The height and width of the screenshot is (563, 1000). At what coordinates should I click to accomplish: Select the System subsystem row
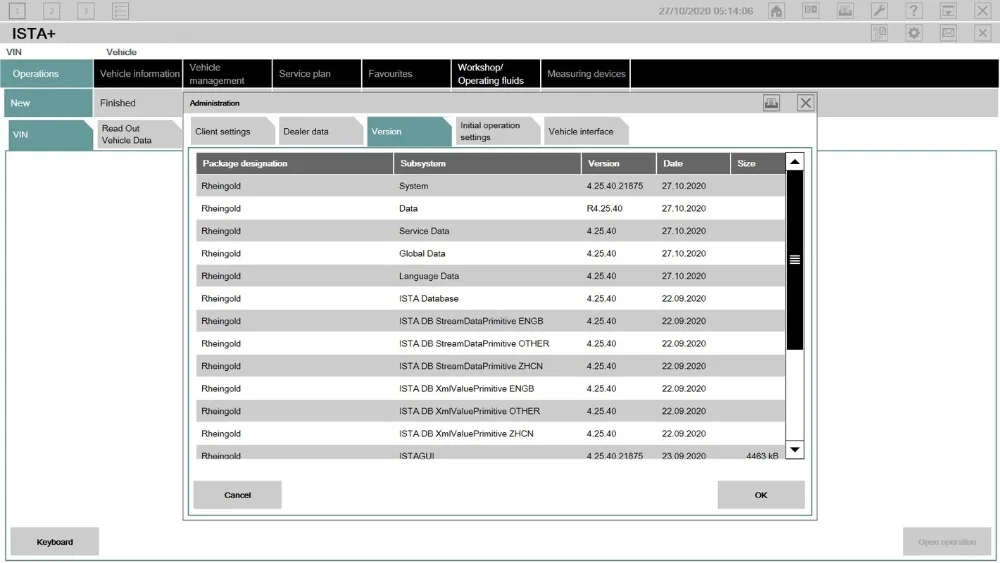click(490, 186)
